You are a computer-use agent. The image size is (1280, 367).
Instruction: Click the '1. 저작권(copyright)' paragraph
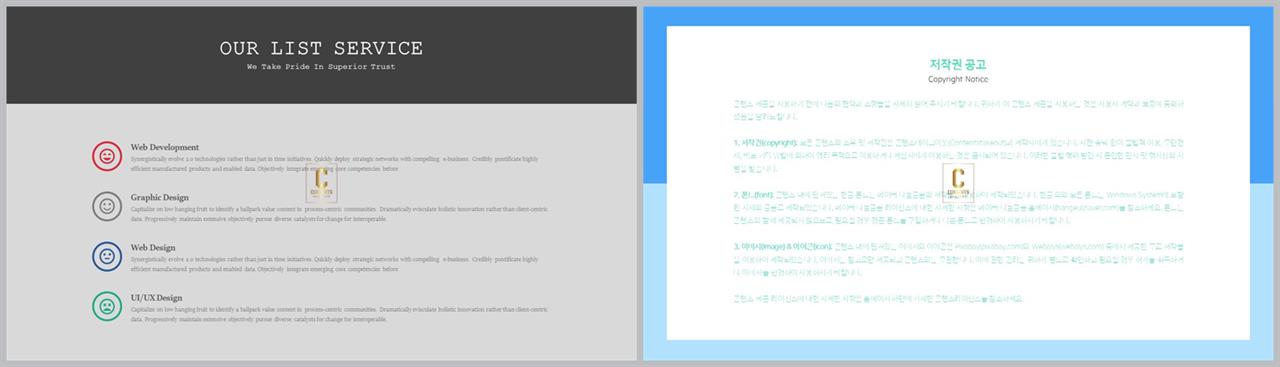(959, 156)
